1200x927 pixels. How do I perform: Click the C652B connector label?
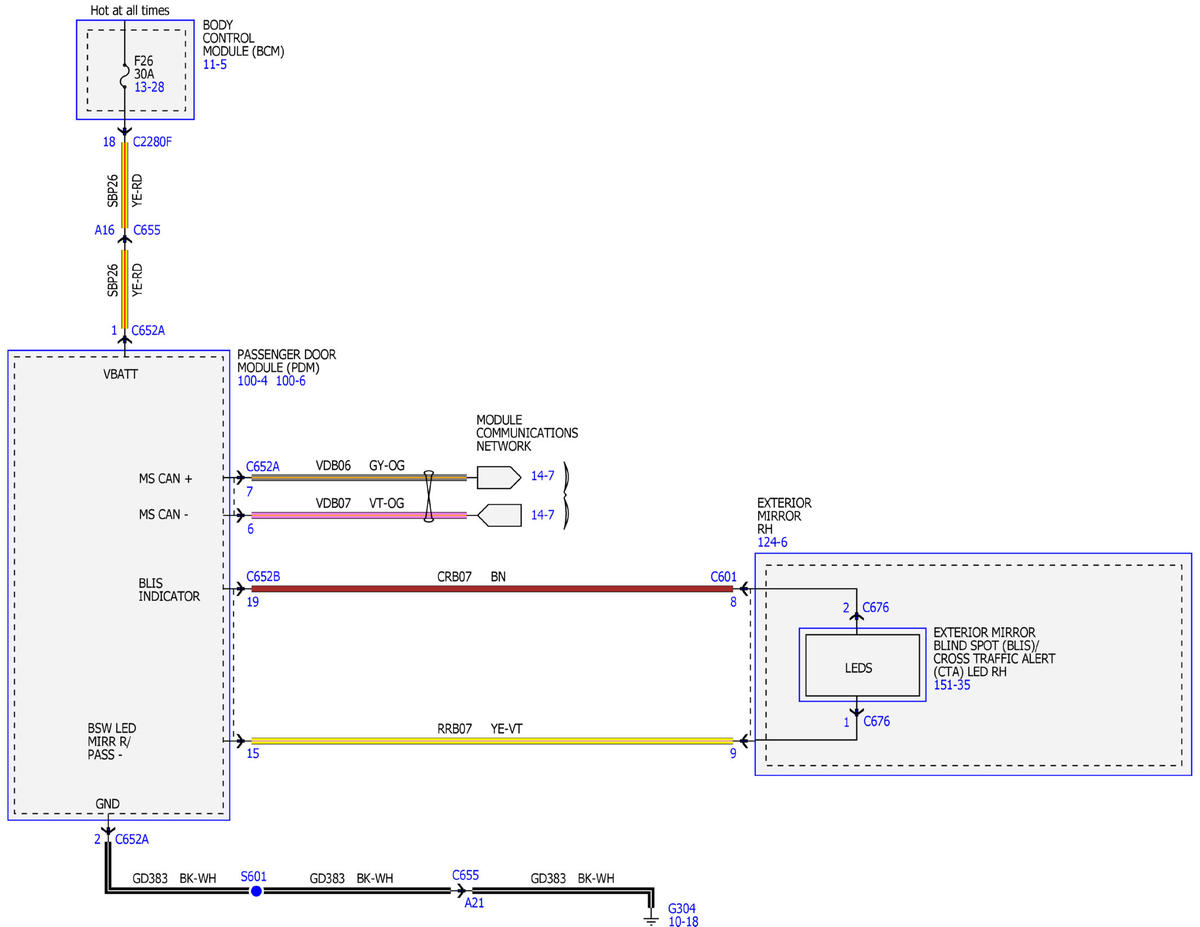263,576
